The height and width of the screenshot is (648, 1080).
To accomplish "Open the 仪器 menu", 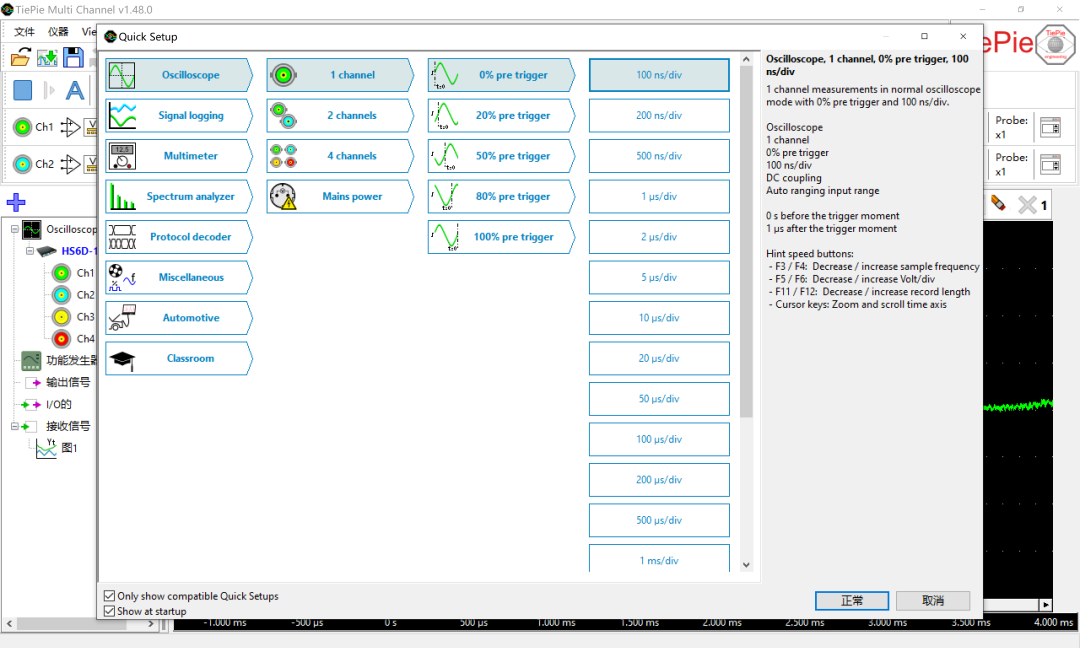I will coord(58,32).
